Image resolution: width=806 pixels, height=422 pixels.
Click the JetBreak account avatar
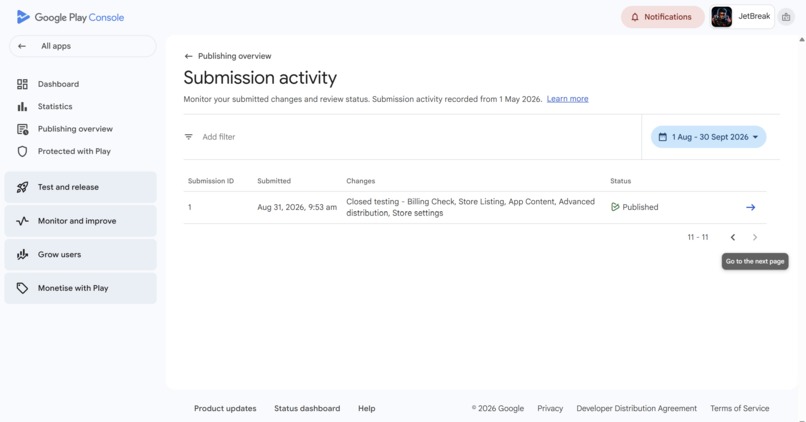(722, 17)
